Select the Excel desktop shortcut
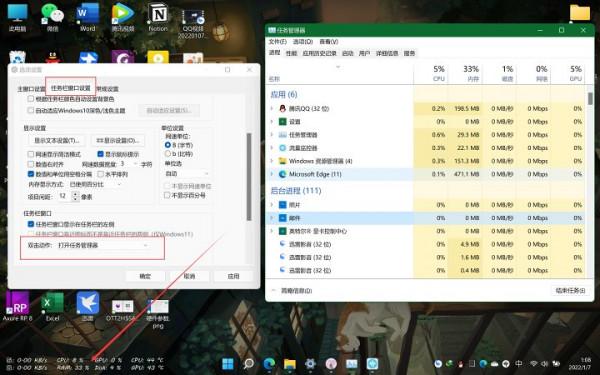This screenshot has height=375, width=600. [x=53, y=306]
